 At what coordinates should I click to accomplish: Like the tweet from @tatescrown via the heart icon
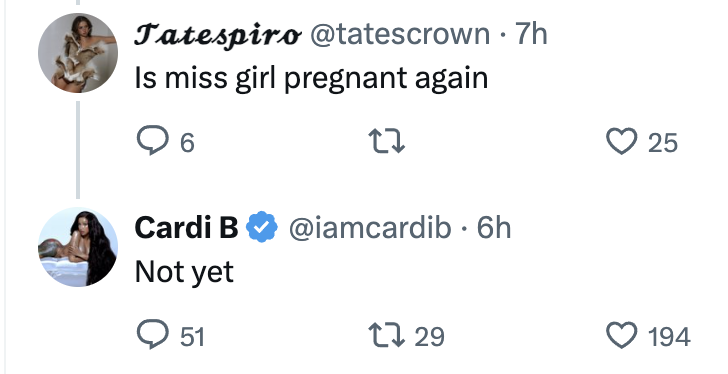click(x=622, y=142)
